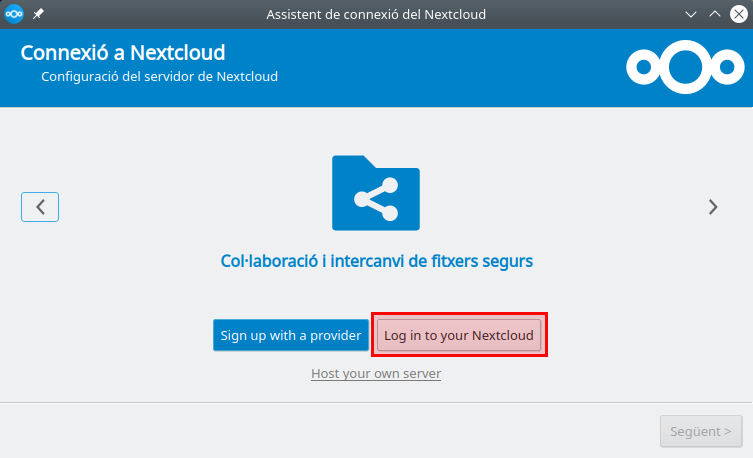Screen dimensions: 753x458
Task: Click the 'Configuració del servidor de Nextcloud' subtitle
Action: tap(159, 76)
